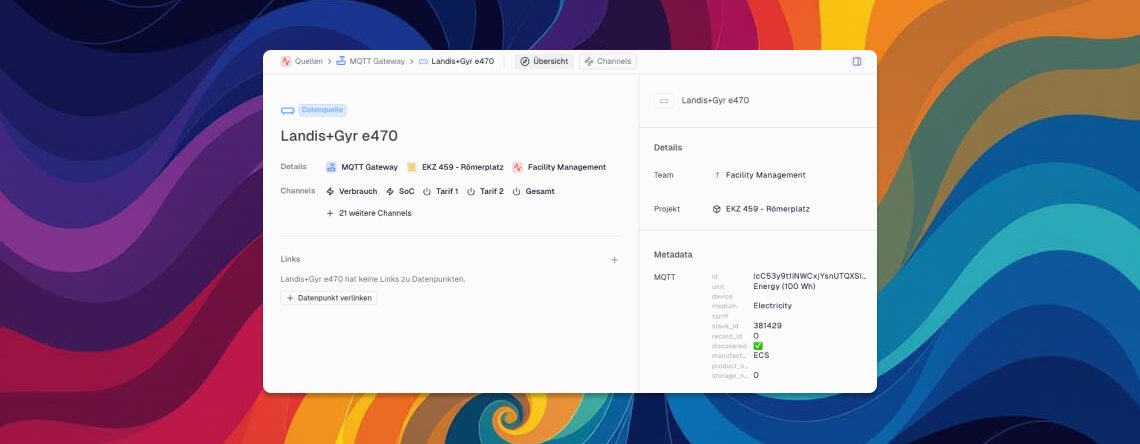Click the yellow project icon beside EKZ 459
This screenshot has width=1140, height=444.
point(412,167)
